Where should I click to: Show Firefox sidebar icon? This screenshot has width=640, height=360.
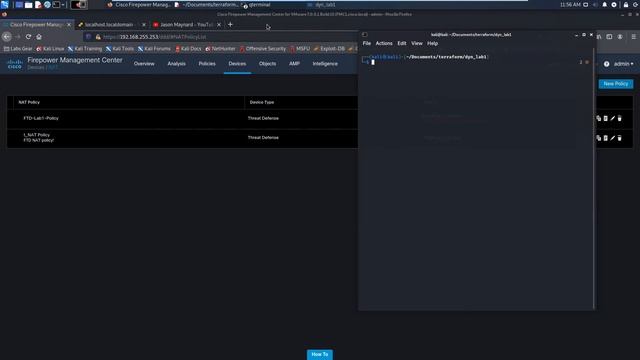click(x=609, y=37)
